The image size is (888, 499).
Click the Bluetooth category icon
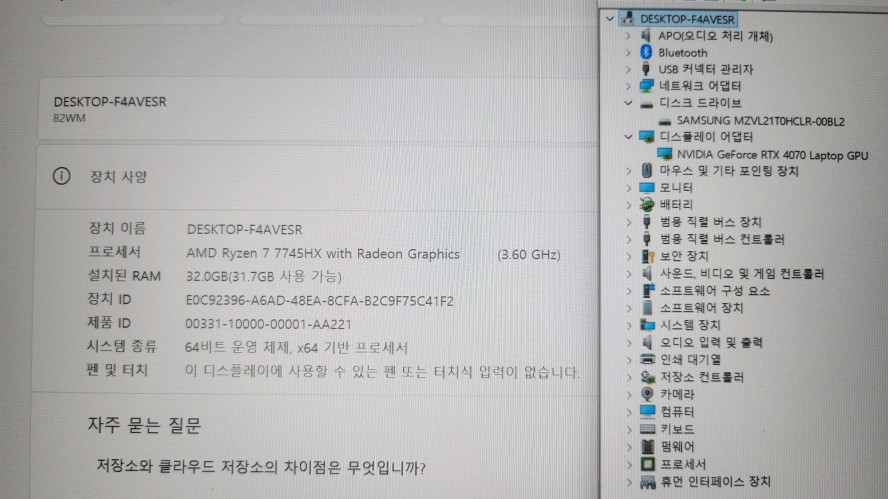(x=646, y=52)
